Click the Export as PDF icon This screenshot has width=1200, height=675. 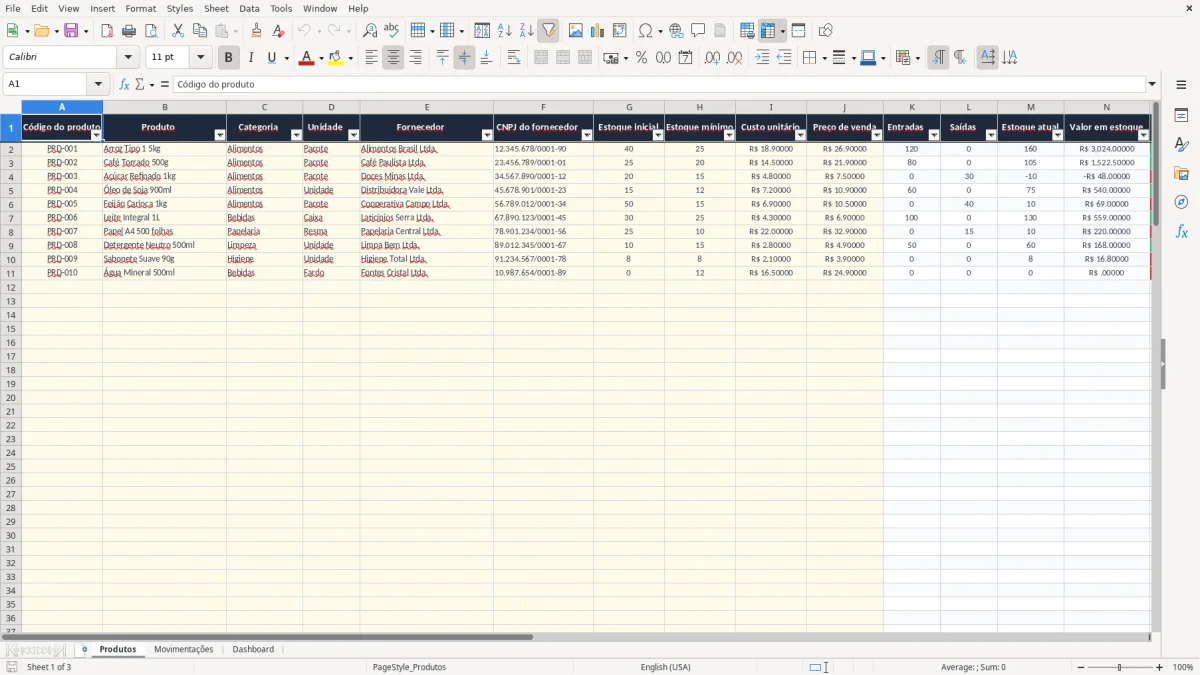(107, 31)
